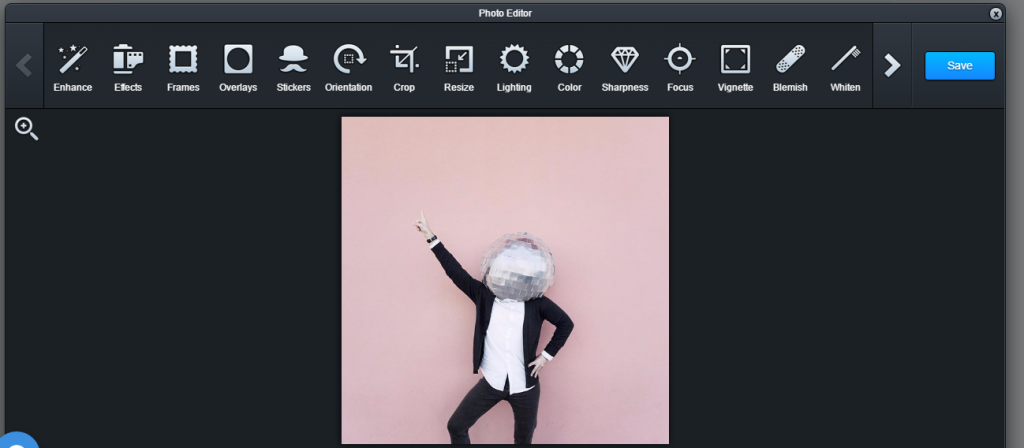Image resolution: width=1024 pixels, height=448 pixels.
Task: Select the Sharpness diamond tool
Action: [x=625, y=67]
